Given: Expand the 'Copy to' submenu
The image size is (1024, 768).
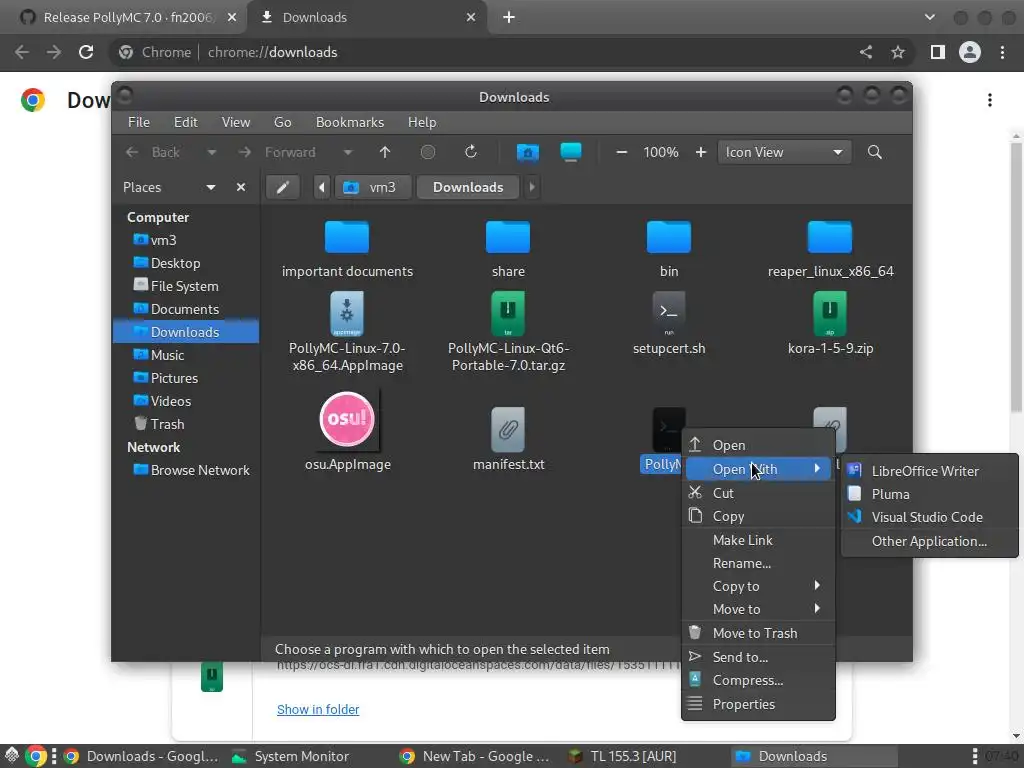Looking at the screenshot, I should (758, 586).
